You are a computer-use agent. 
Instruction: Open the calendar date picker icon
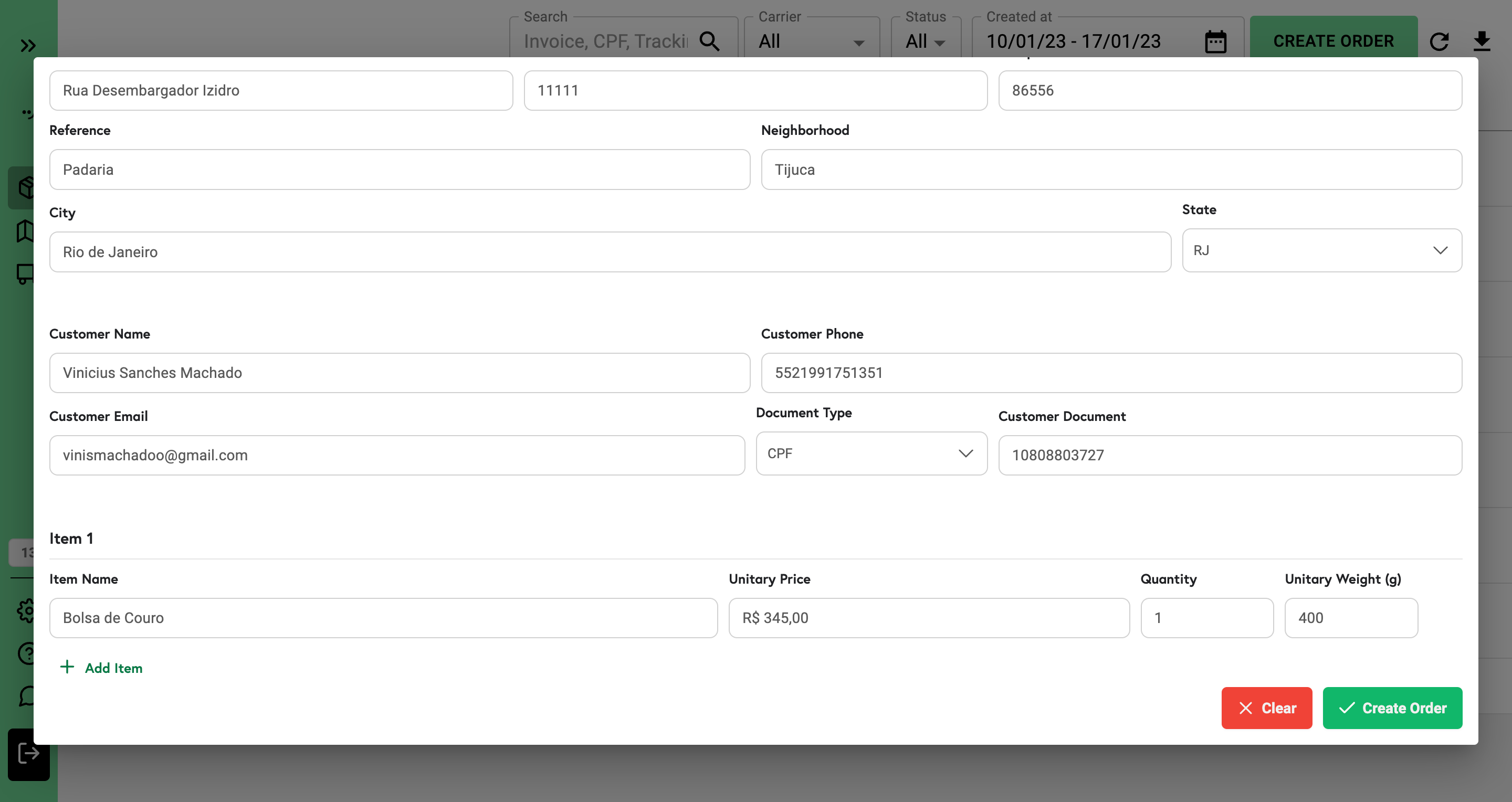click(1215, 41)
